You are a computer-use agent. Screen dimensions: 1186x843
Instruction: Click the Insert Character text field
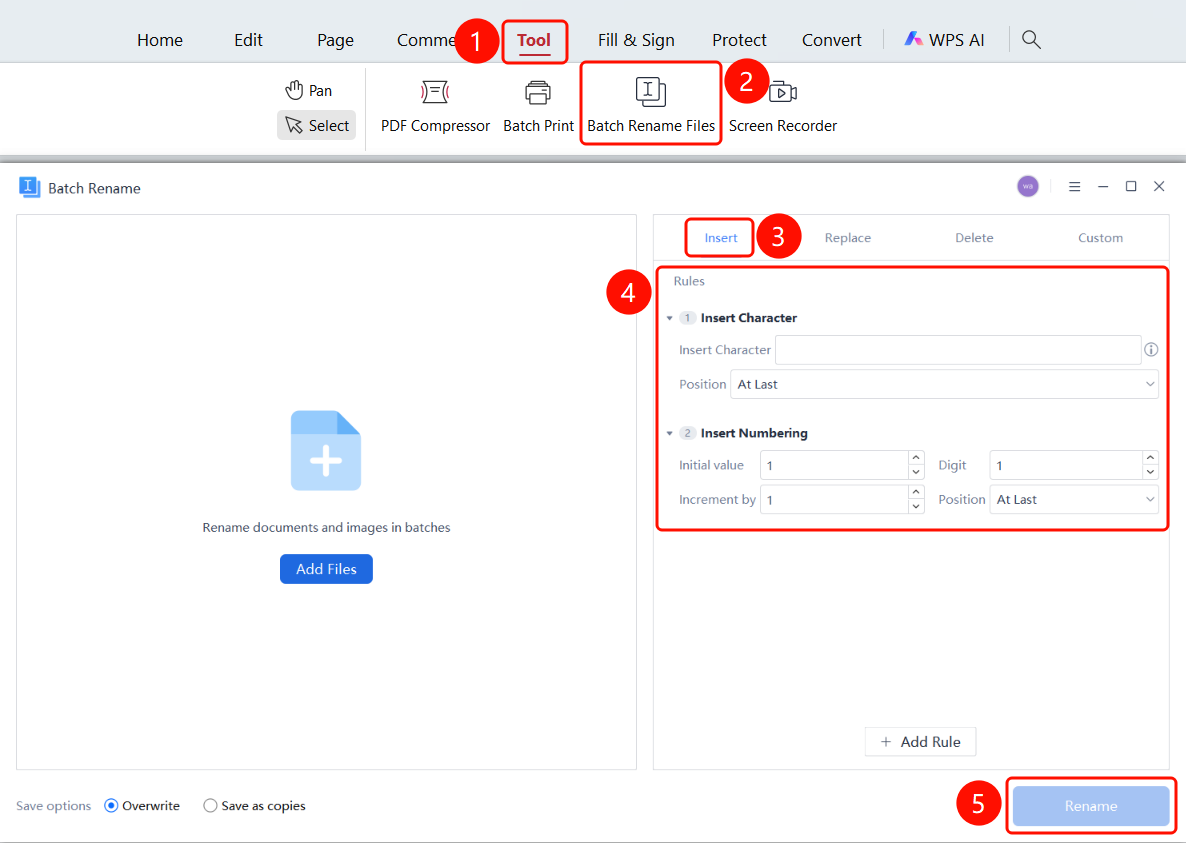(x=958, y=349)
